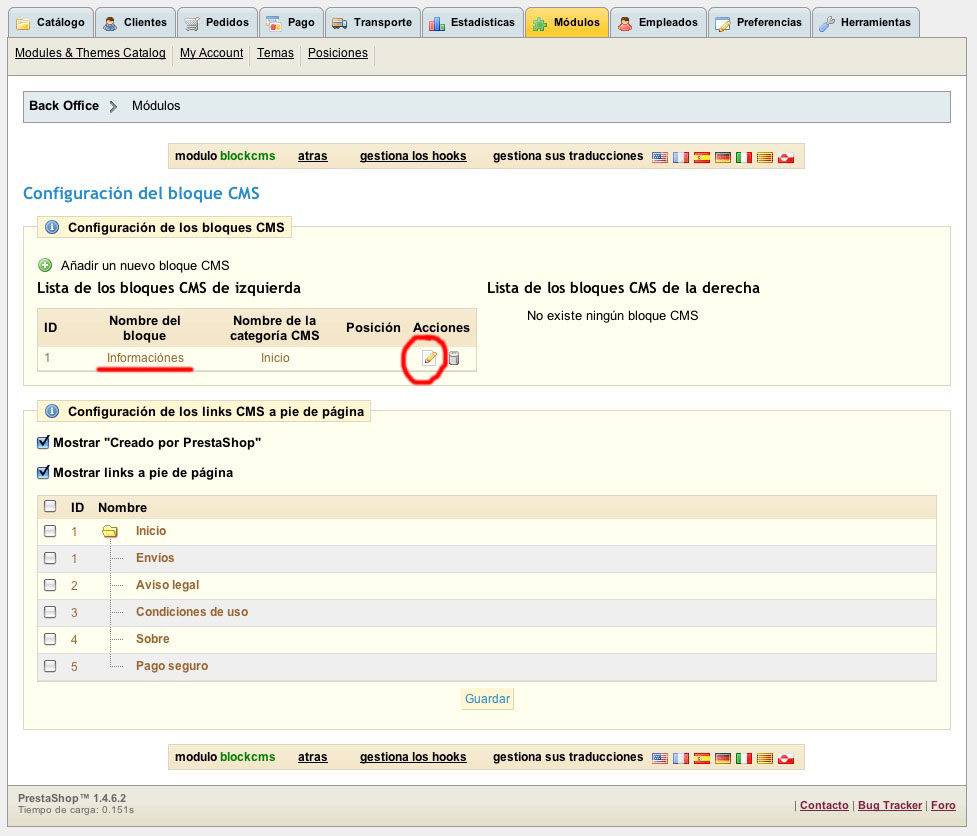Click the Pago seguro page name

pos(172,666)
